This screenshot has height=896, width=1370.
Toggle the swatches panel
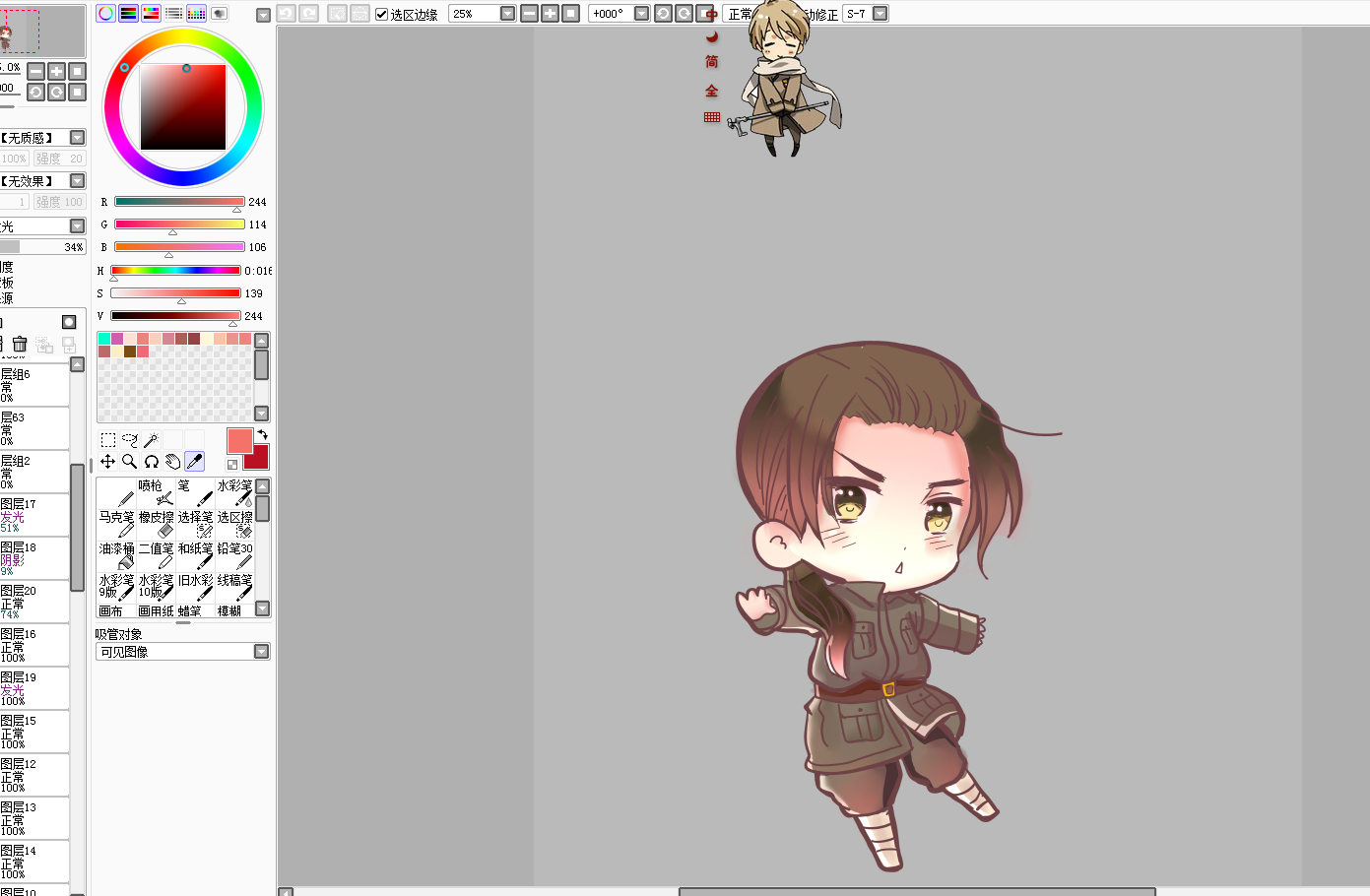(x=196, y=14)
